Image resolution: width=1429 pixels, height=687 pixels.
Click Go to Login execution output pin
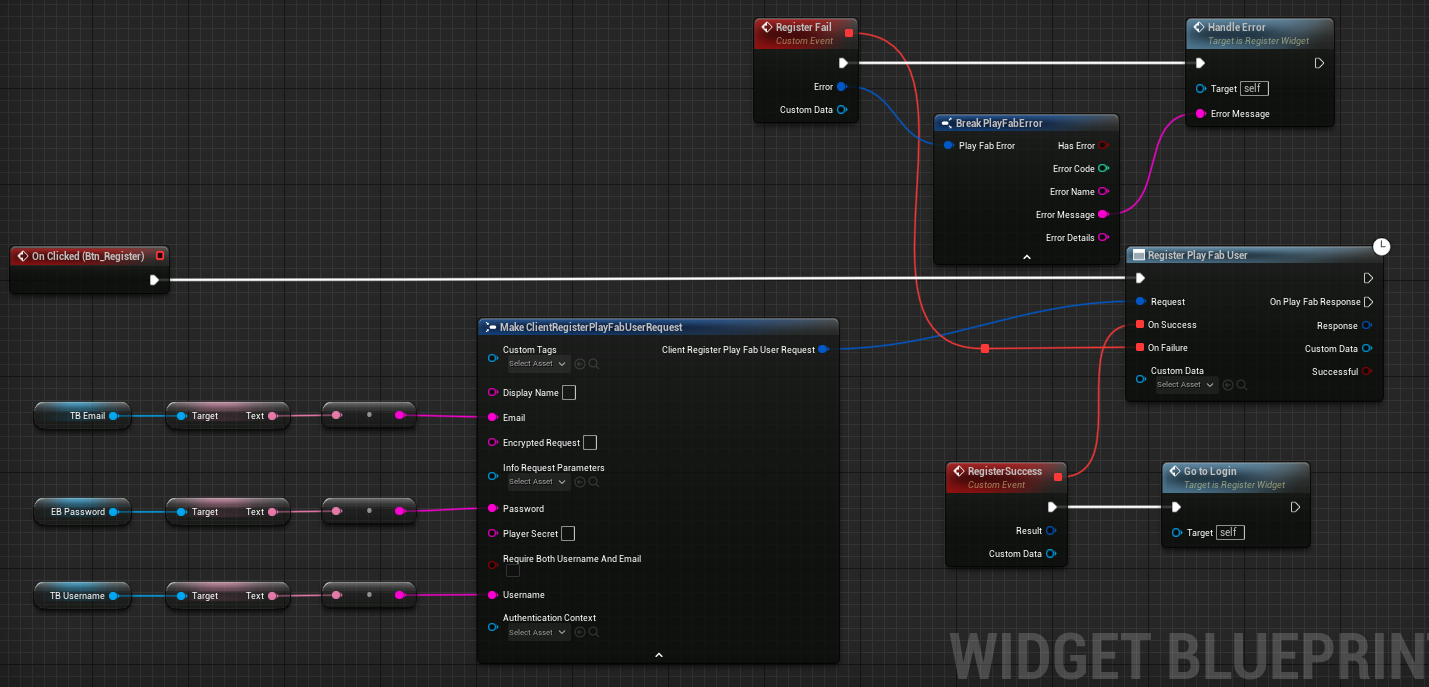click(1295, 507)
